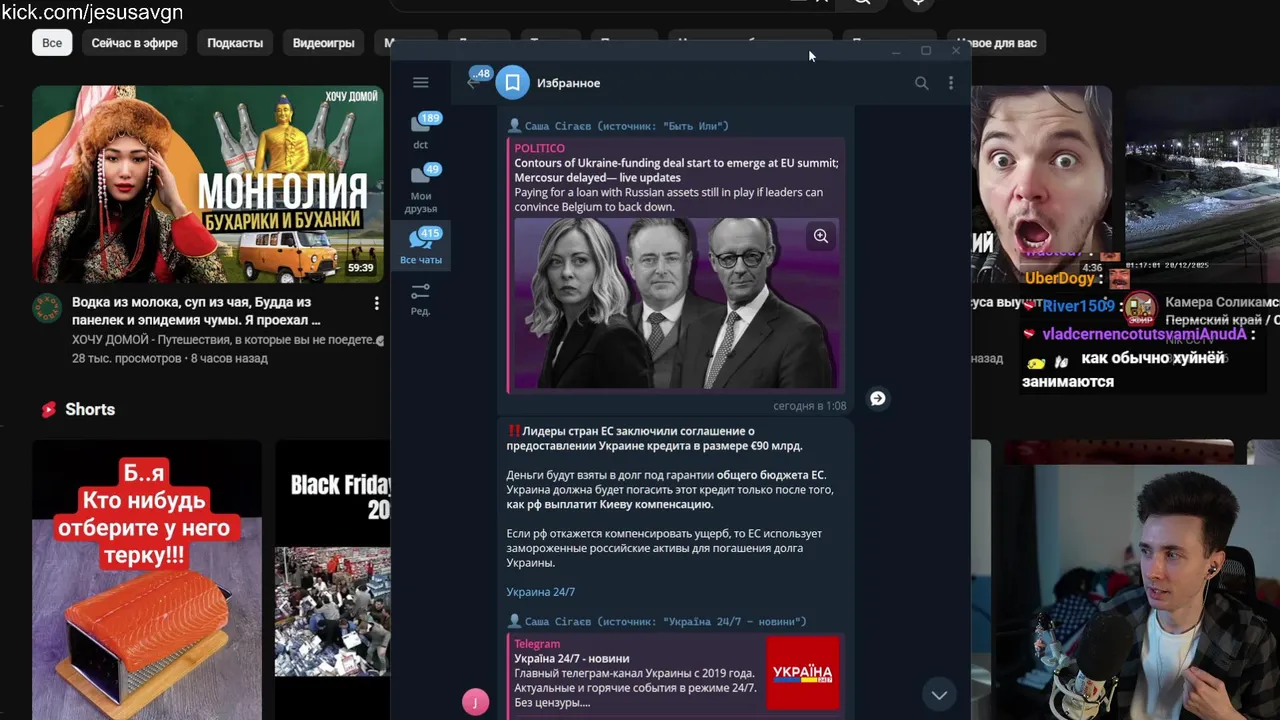
Task: Go back using the chat back arrow
Action: [474, 82]
